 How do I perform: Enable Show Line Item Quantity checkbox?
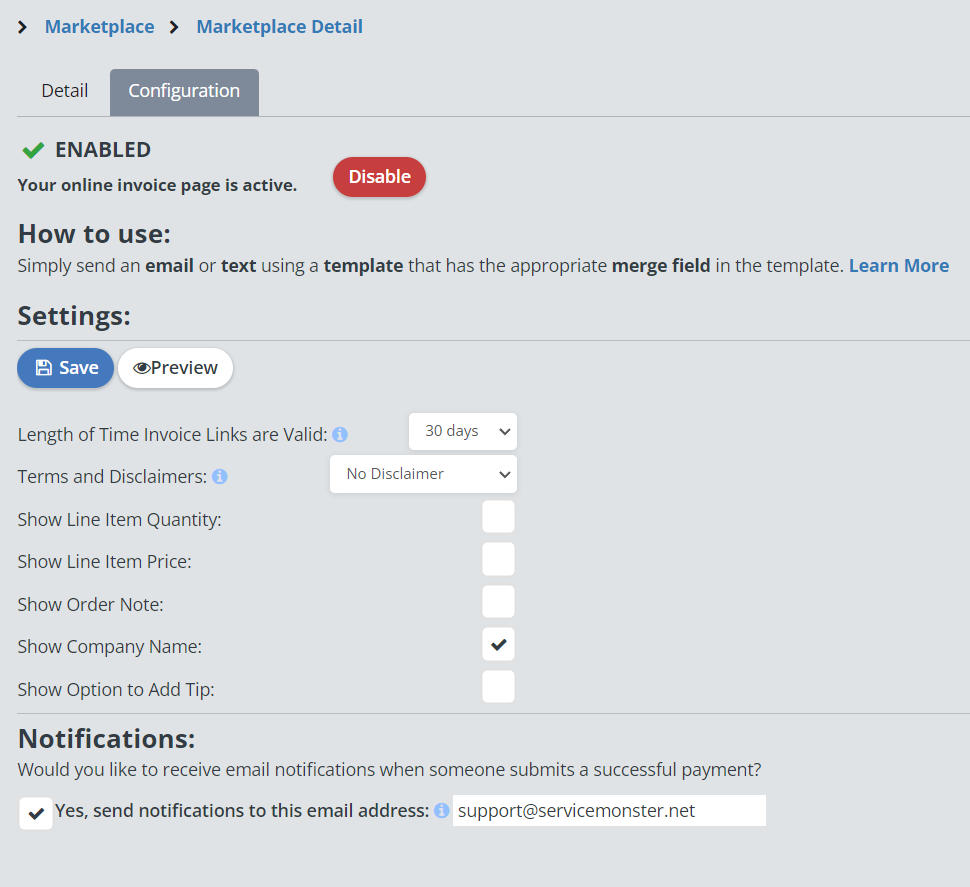point(498,517)
